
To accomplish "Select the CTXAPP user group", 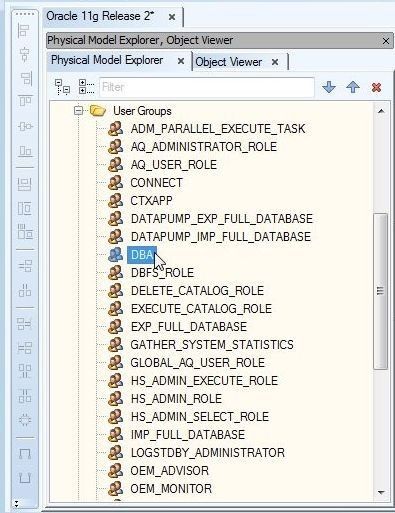I will point(151,201).
